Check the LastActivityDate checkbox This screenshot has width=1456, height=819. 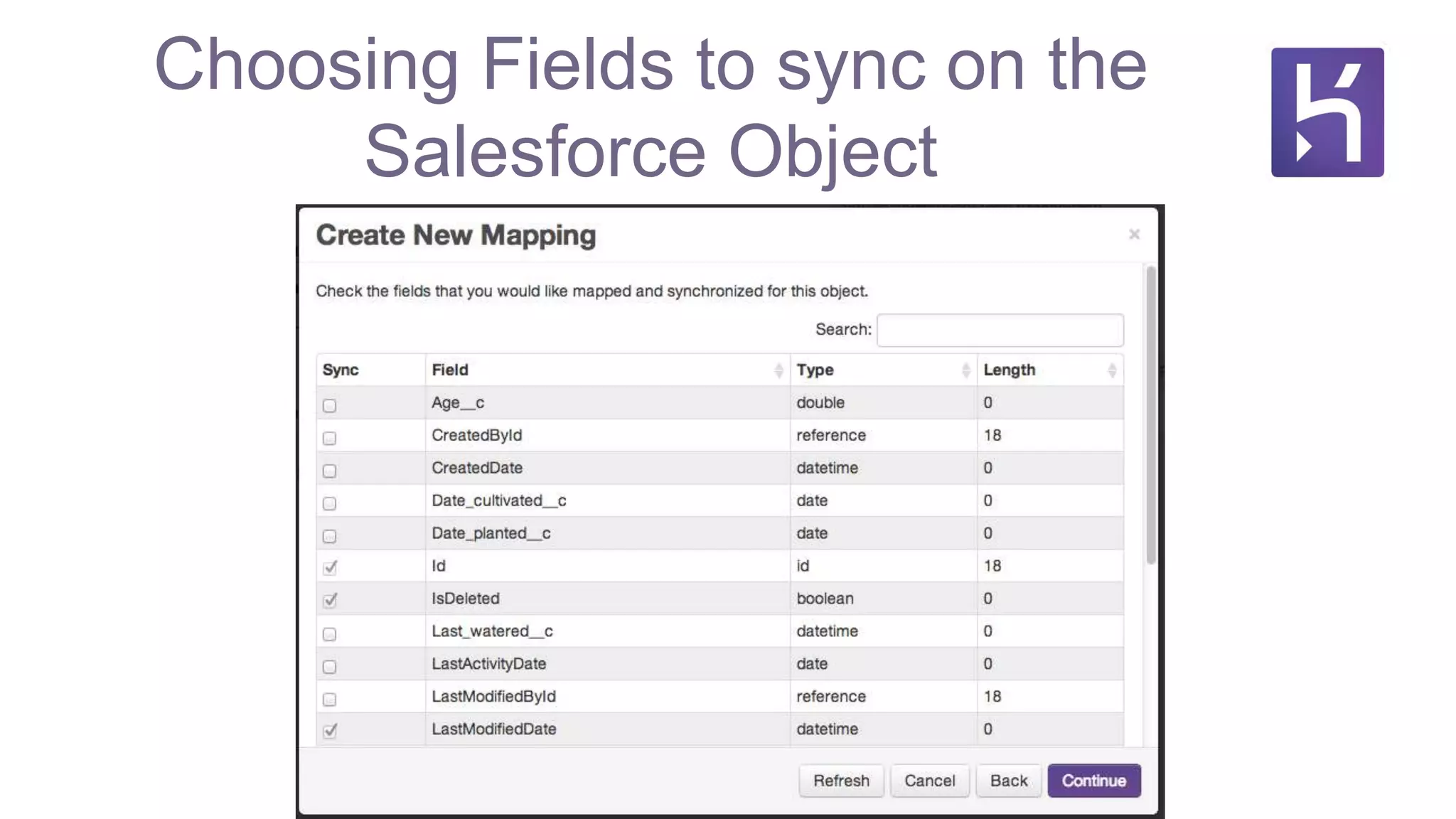click(x=329, y=667)
